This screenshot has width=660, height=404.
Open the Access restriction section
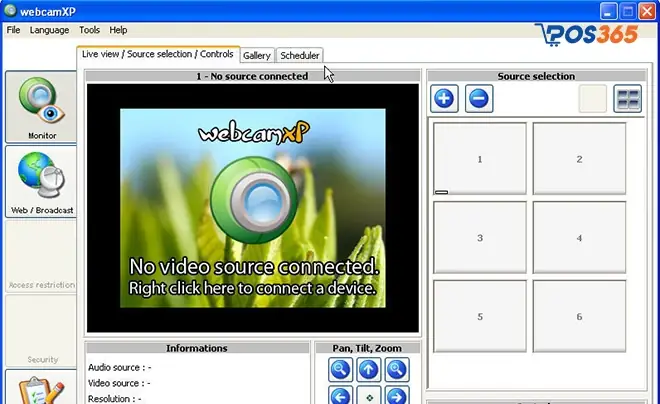(41, 256)
